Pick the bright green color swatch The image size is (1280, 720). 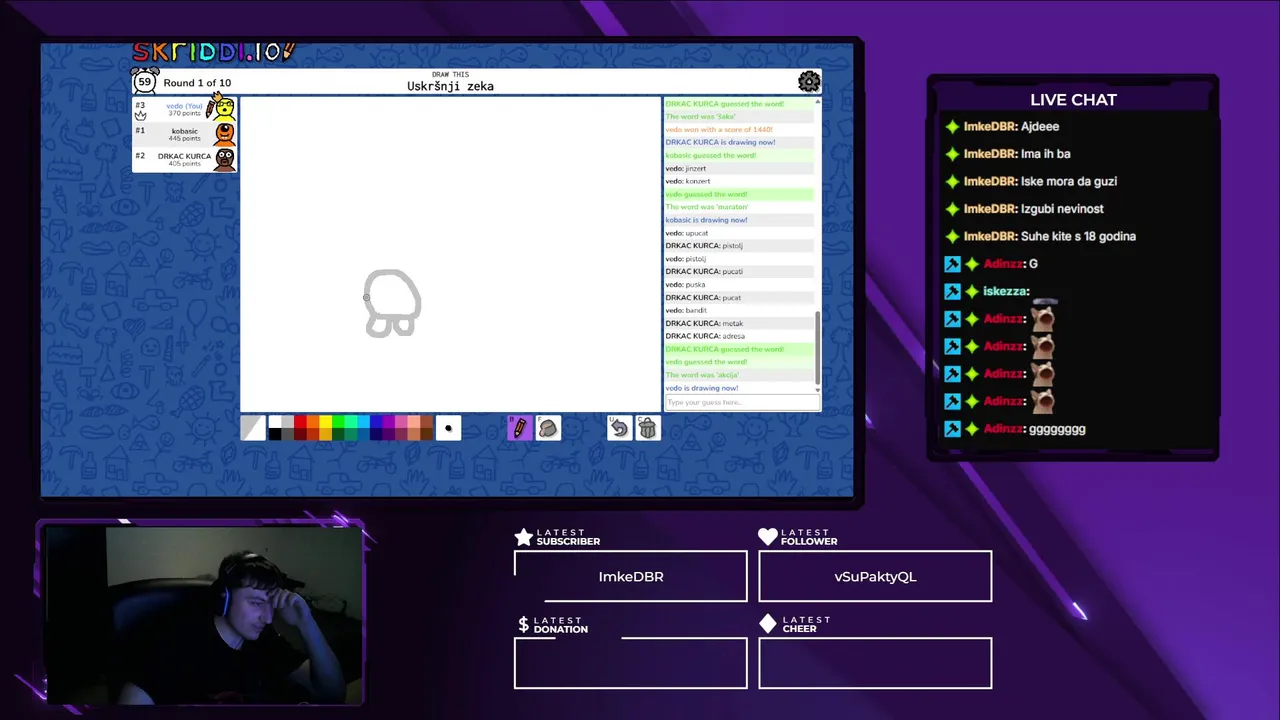[x=338, y=421]
